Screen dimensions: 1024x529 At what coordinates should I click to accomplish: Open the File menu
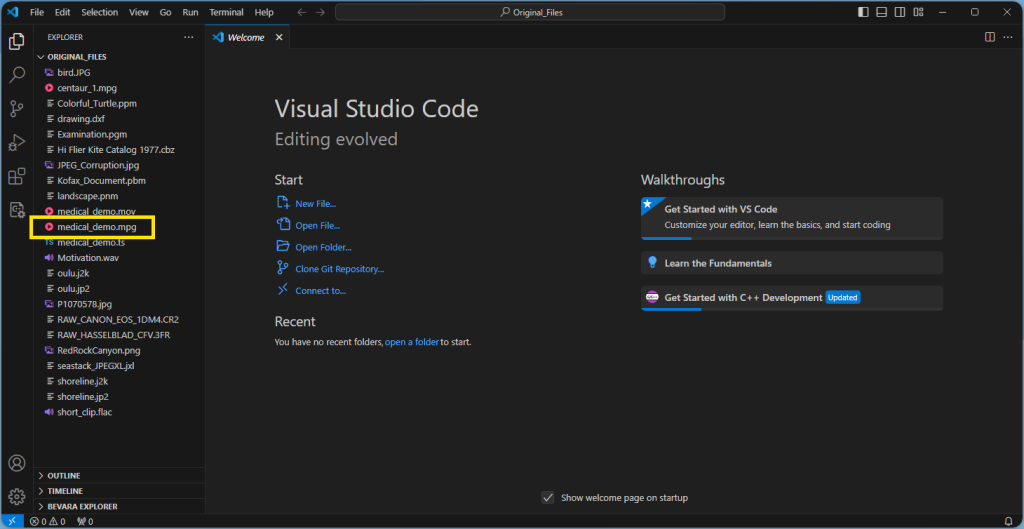coord(37,12)
